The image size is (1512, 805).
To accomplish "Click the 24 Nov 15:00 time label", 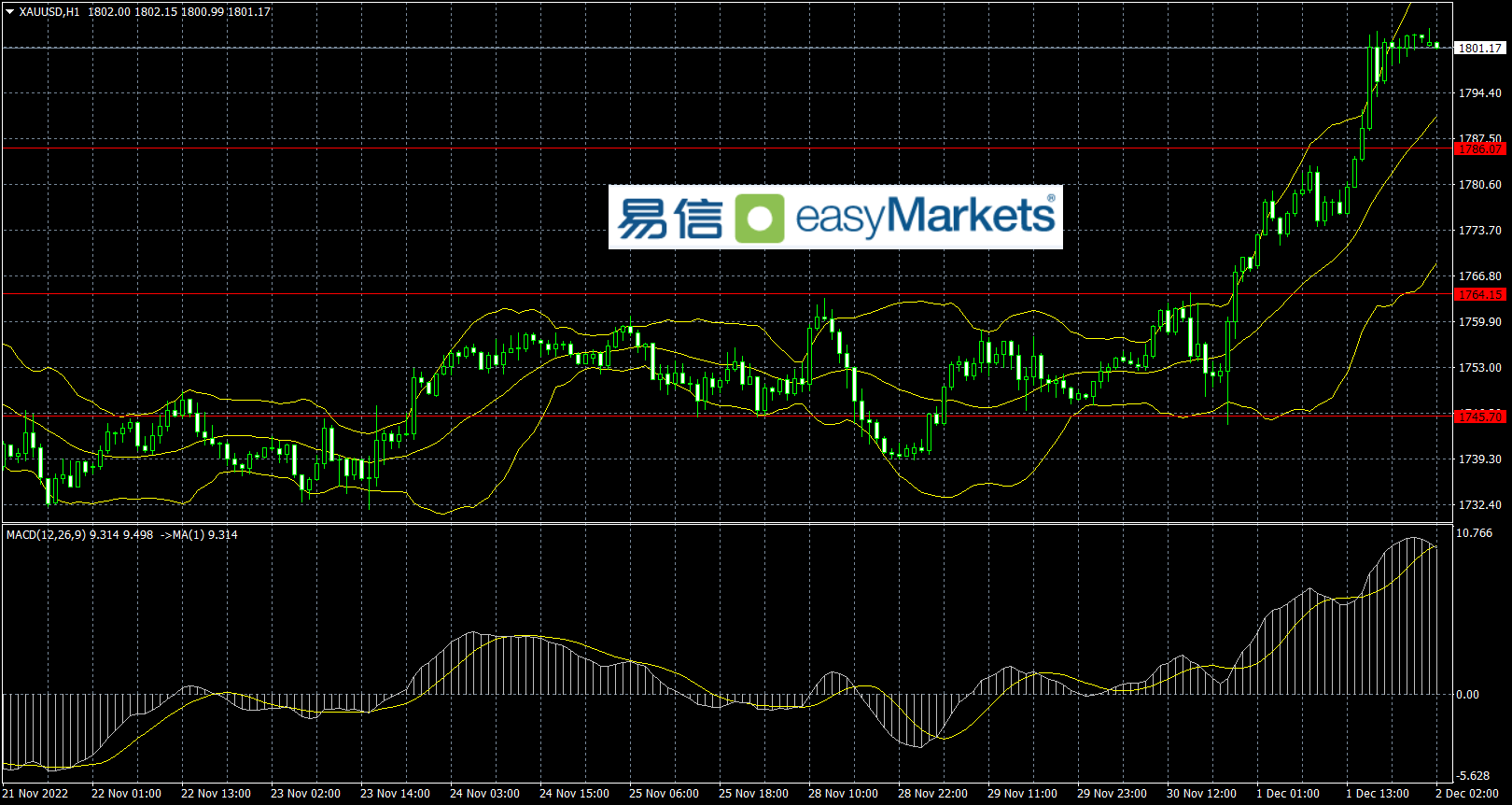I will (575, 794).
